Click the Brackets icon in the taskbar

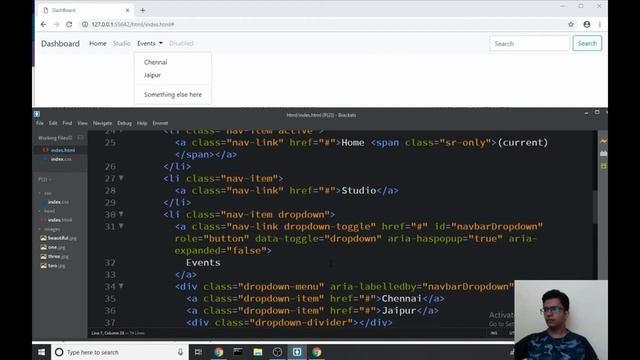pos(297,352)
